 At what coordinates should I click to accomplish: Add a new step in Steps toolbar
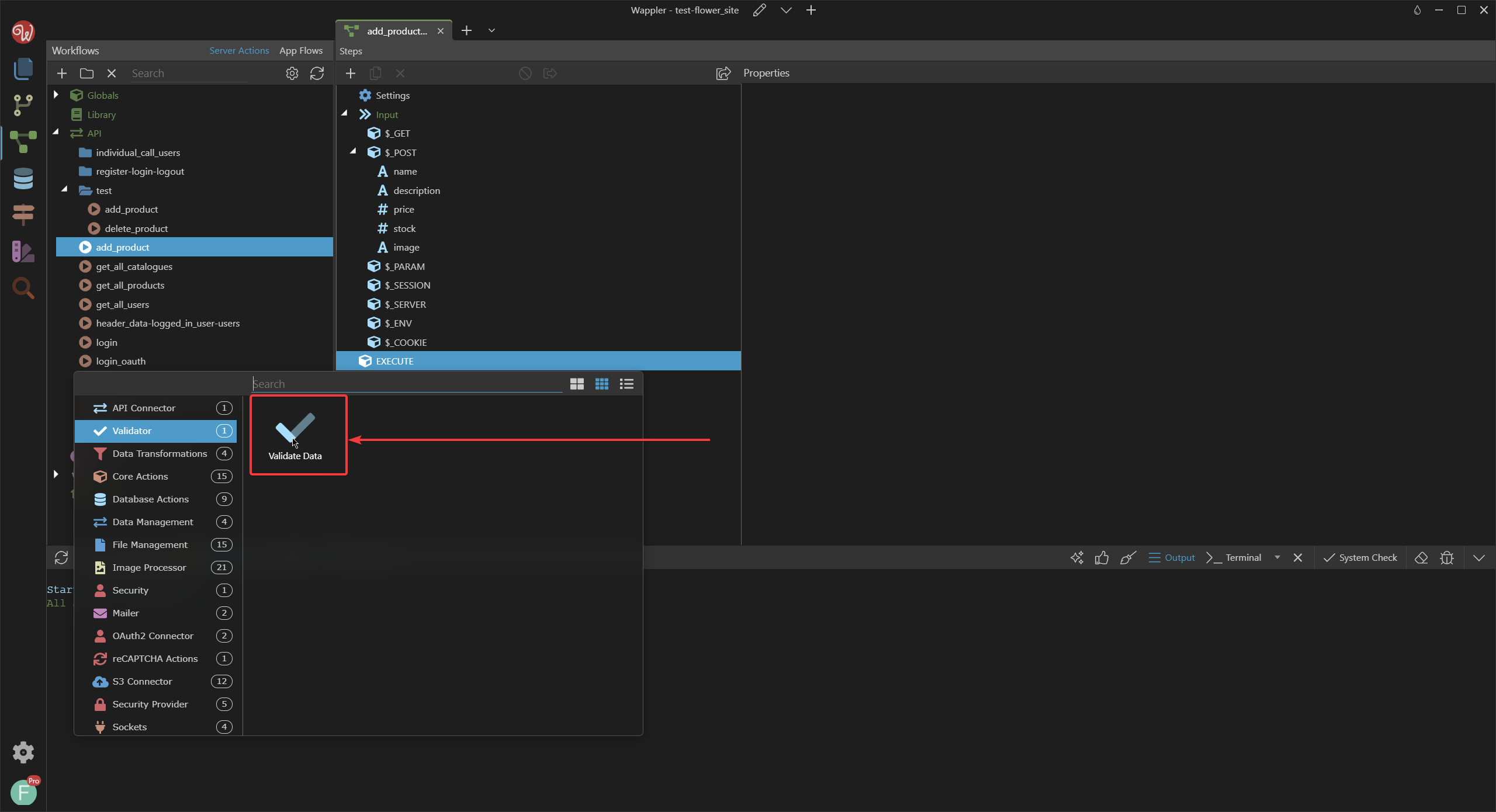pyautogui.click(x=351, y=73)
